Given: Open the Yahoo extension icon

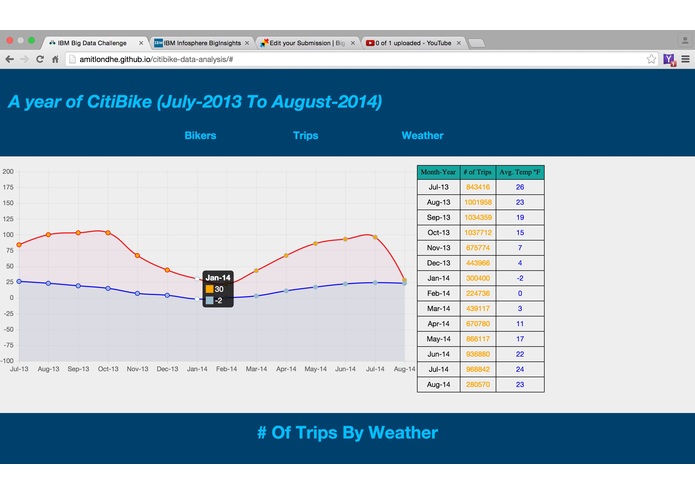Looking at the screenshot, I should pyautogui.click(x=669, y=59).
